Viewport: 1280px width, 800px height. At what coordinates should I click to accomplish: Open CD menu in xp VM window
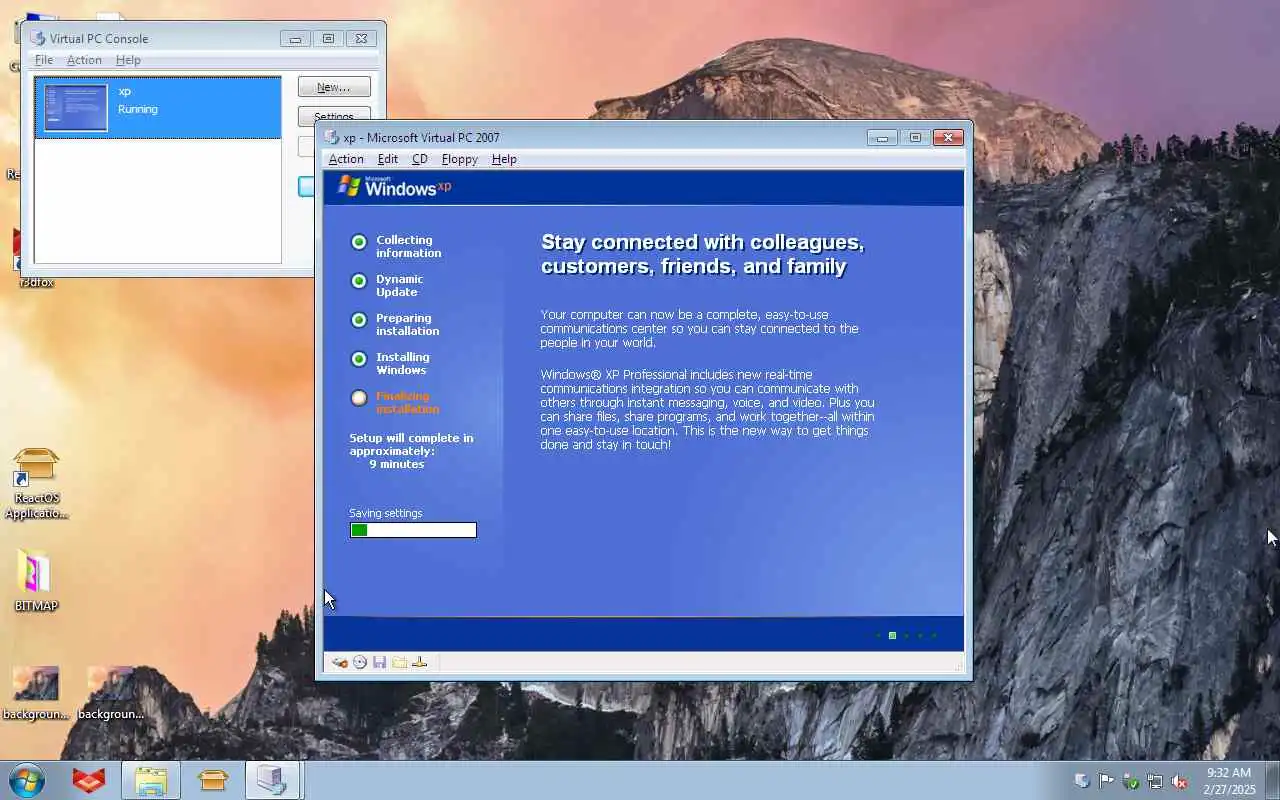point(420,159)
